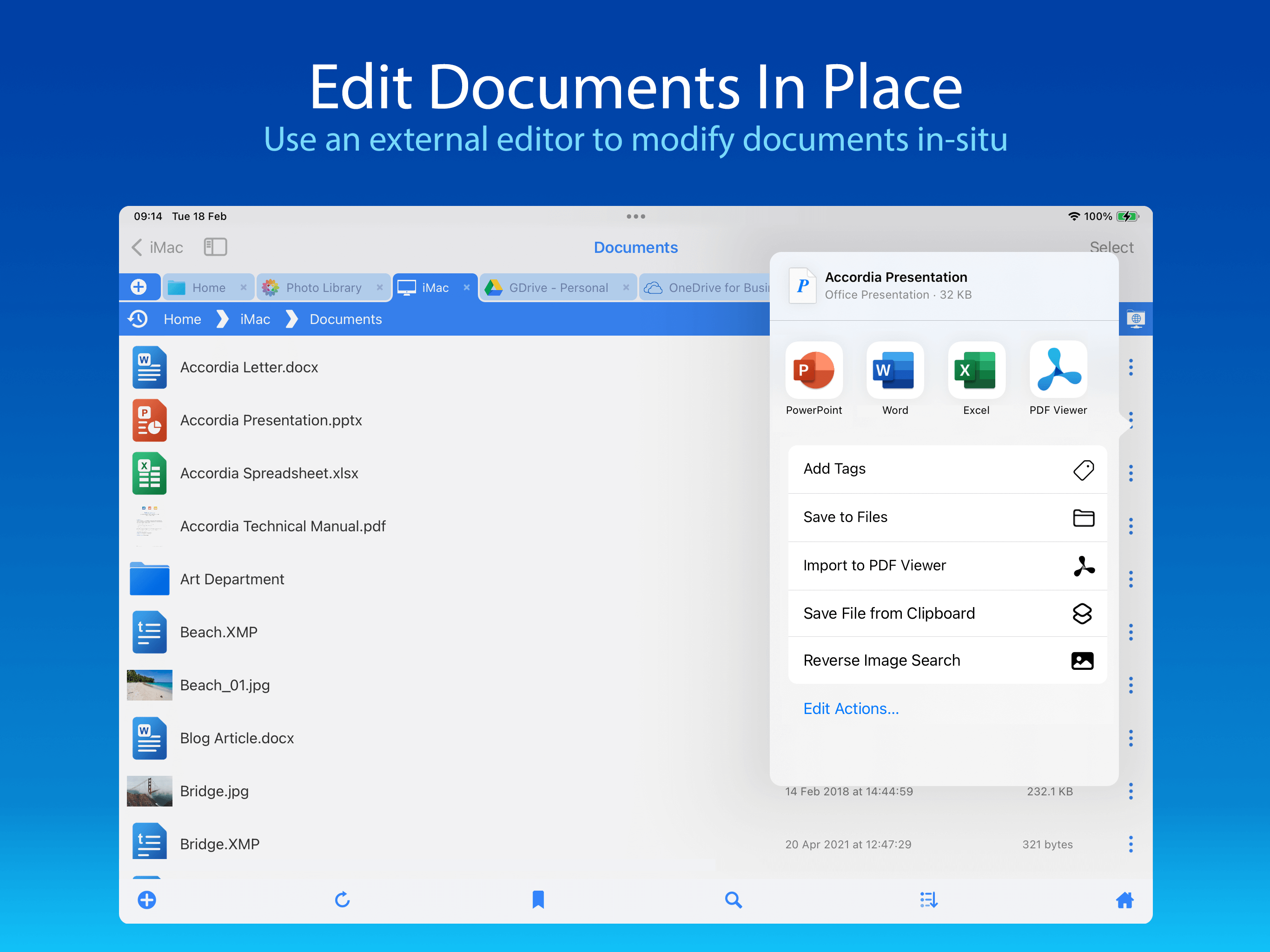Viewport: 1270px width, 952px height.
Task: Tap the refresh icon in bottom toolbar
Action: coord(342,899)
